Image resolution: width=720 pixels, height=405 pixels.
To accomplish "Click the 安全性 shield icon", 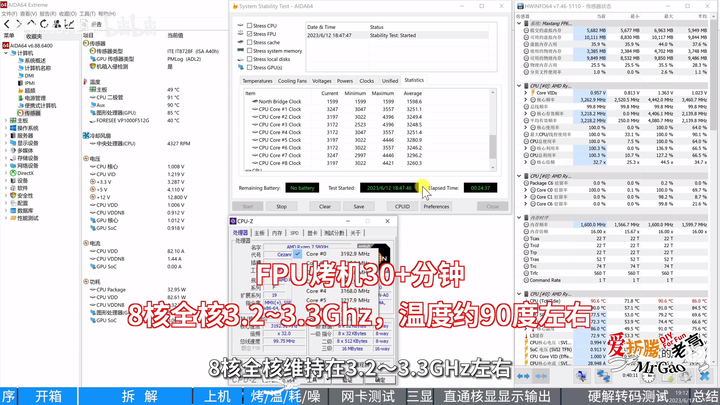I will [13, 196].
